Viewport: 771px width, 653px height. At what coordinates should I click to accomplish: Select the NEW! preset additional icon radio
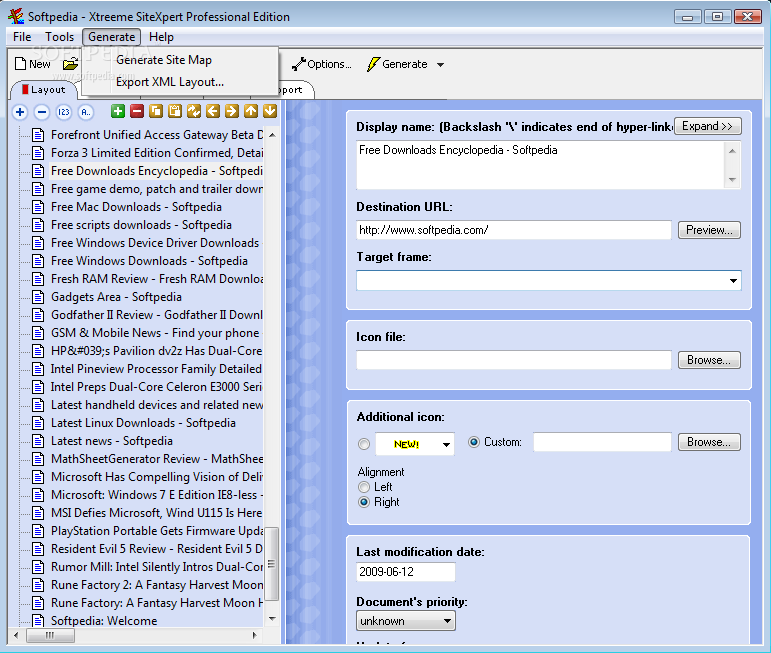[x=364, y=444]
